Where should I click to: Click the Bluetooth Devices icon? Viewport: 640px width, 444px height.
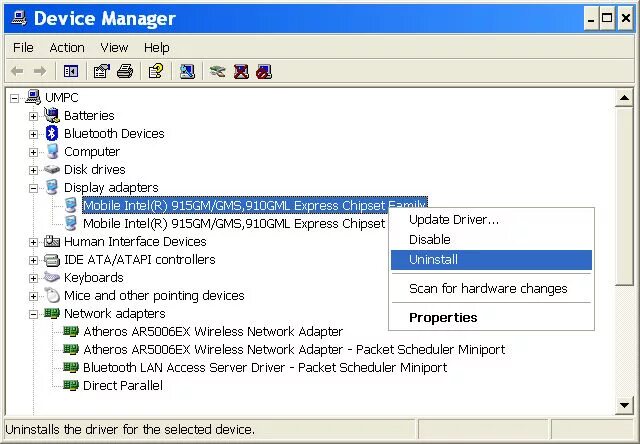[x=52, y=133]
